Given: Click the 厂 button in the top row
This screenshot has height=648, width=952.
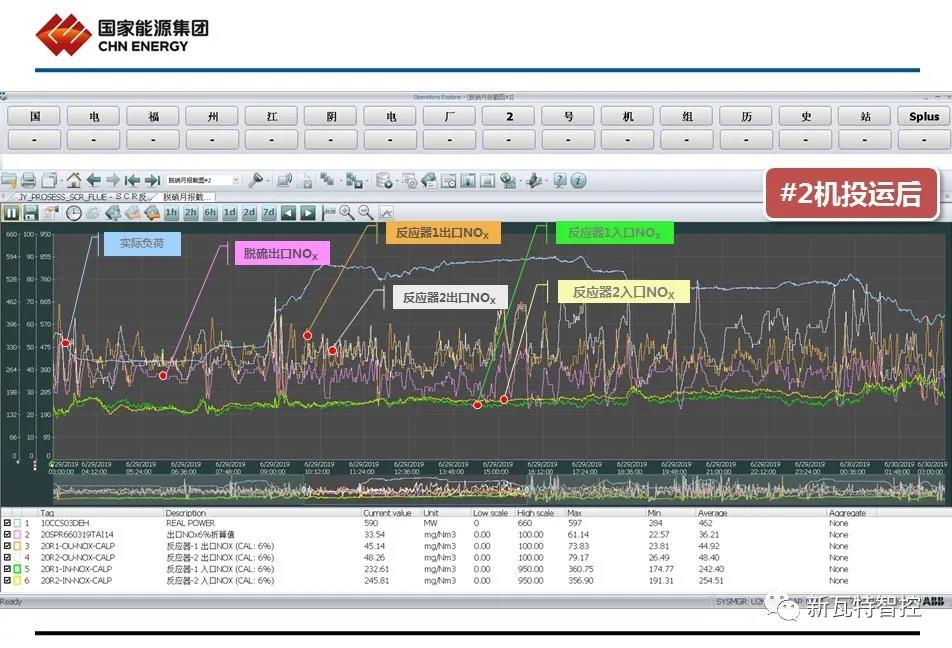Looking at the screenshot, I should tap(449, 116).
